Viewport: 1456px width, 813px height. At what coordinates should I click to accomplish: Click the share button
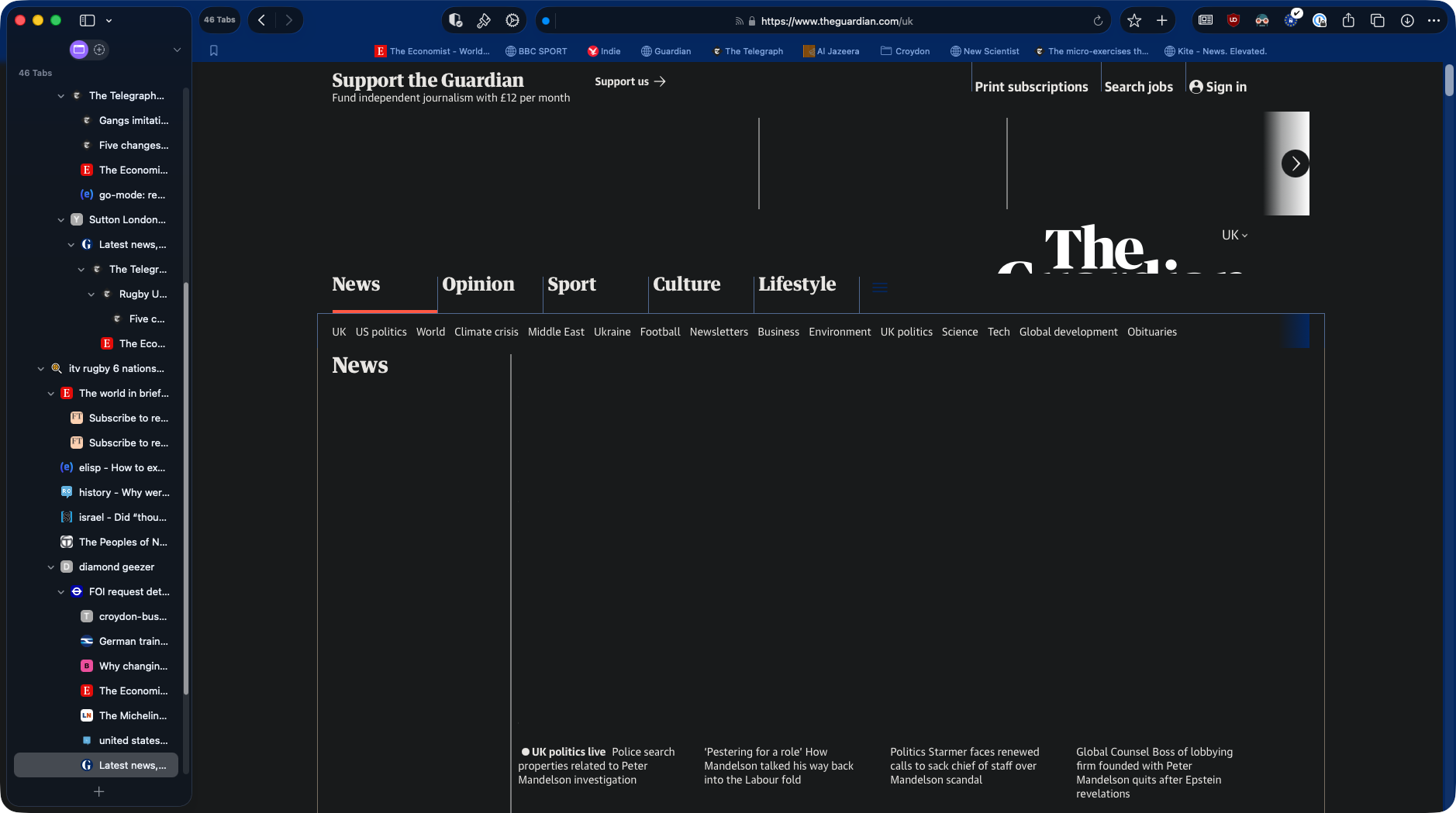(x=1348, y=20)
